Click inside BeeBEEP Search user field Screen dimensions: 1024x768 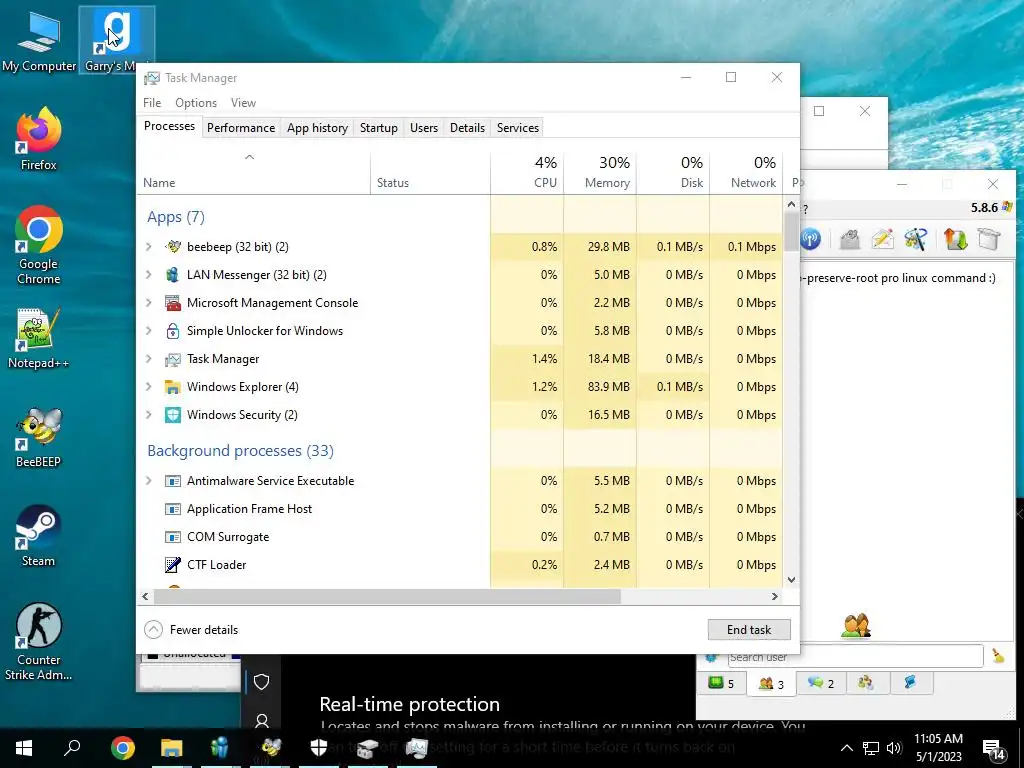tap(855, 656)
